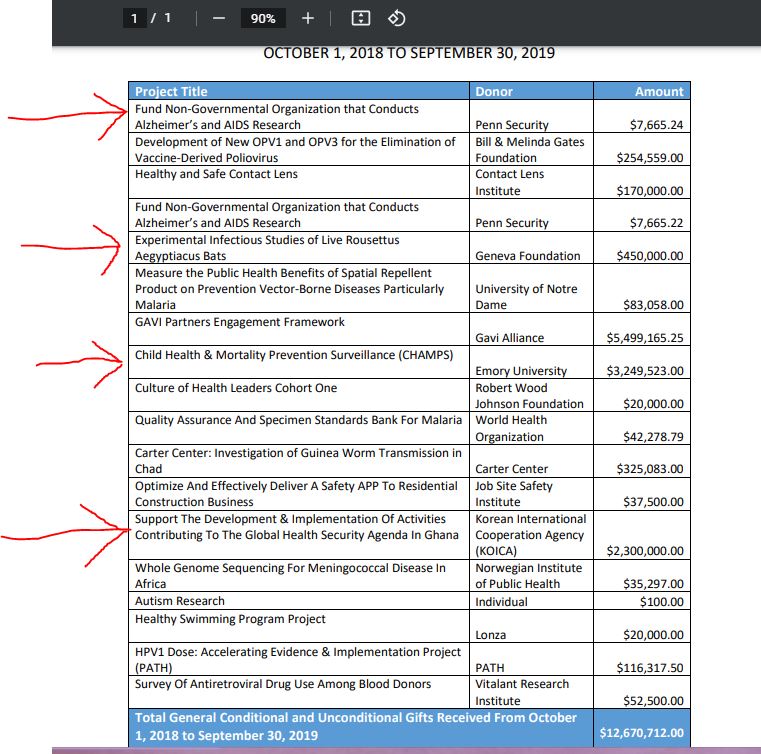Click 'Survey Of Antiretroviral Drug Use' title
The image size is (761, 754).
point(282,684)
